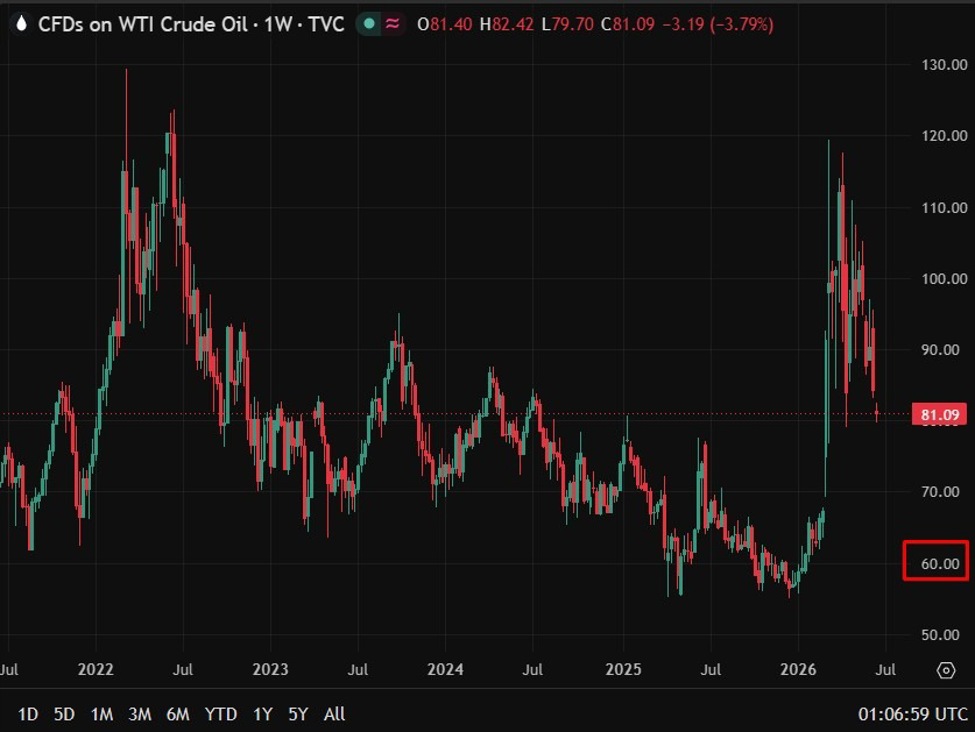The width and height of the screenshot is (975, 732).
Task: Click the 2024 label on time axis
Action: coord(445,669)
